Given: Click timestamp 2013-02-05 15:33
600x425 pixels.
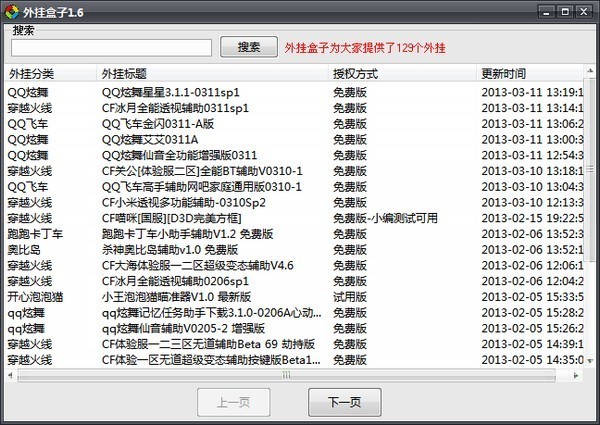Looking at the screenshot, I should (532, 297).
